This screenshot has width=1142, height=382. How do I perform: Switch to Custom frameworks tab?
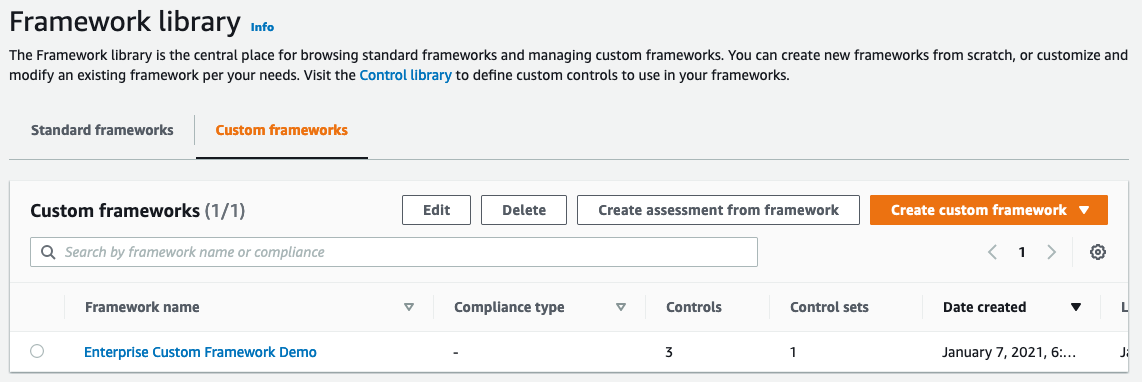[x=281, y=130]
